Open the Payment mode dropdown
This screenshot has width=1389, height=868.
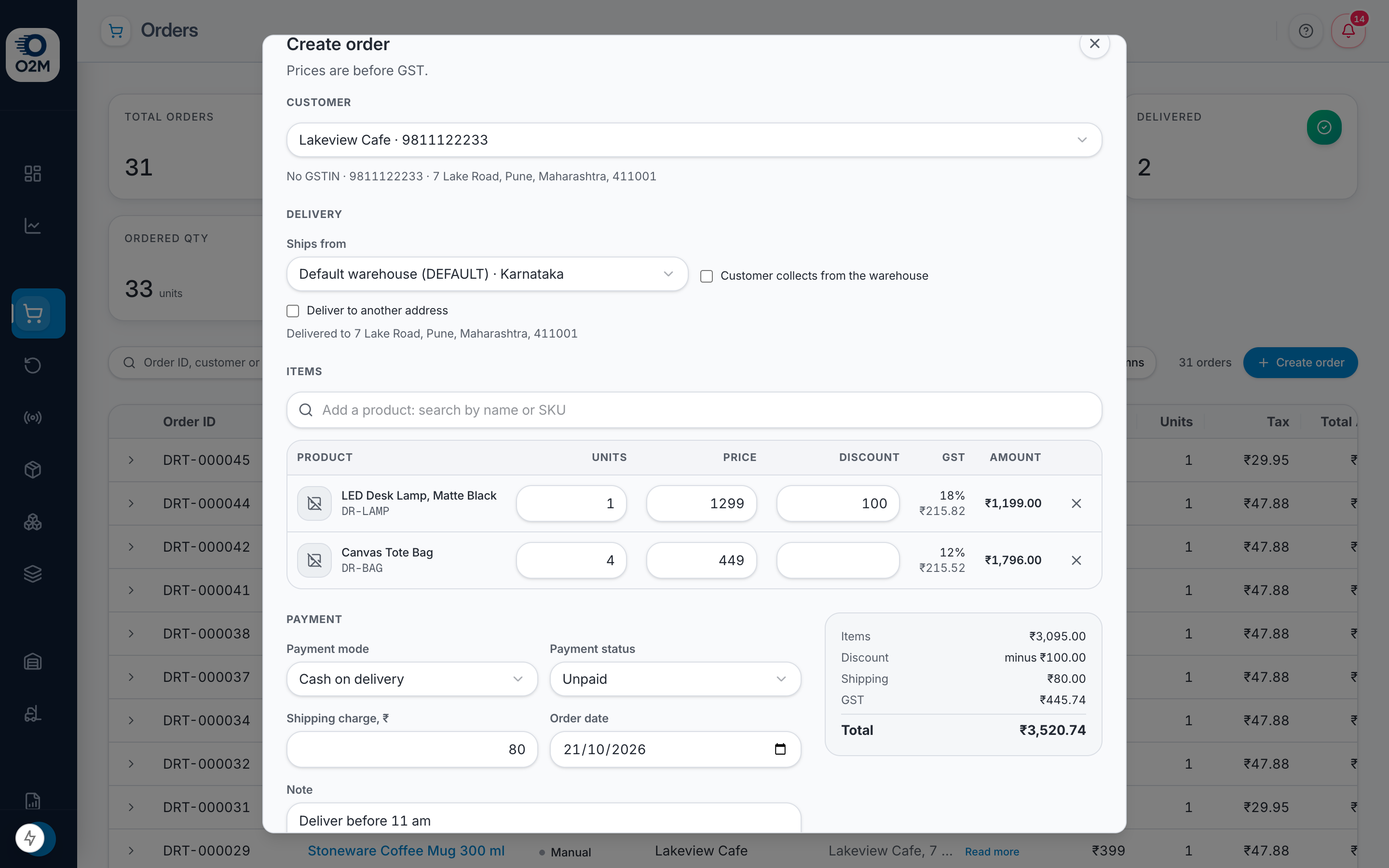412,679
